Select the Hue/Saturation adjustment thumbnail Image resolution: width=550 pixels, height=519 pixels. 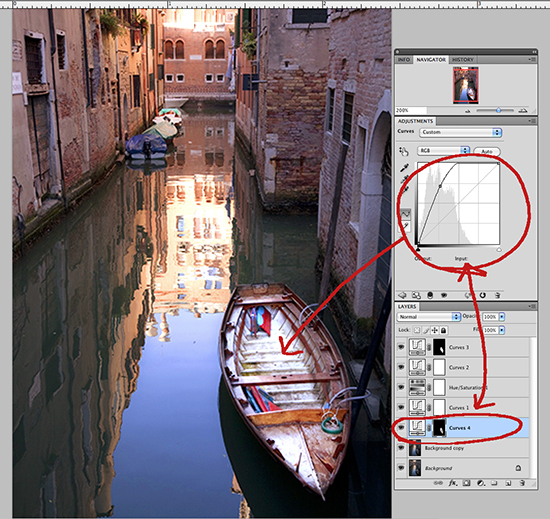point(417,387)
